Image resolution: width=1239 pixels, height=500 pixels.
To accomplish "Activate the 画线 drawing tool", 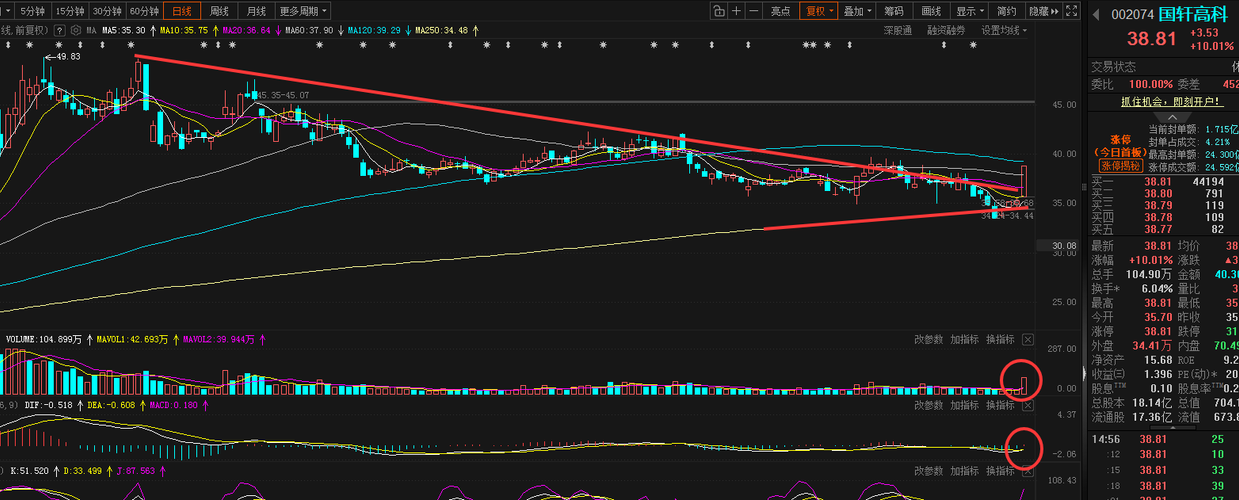I will tap(931, 11).
